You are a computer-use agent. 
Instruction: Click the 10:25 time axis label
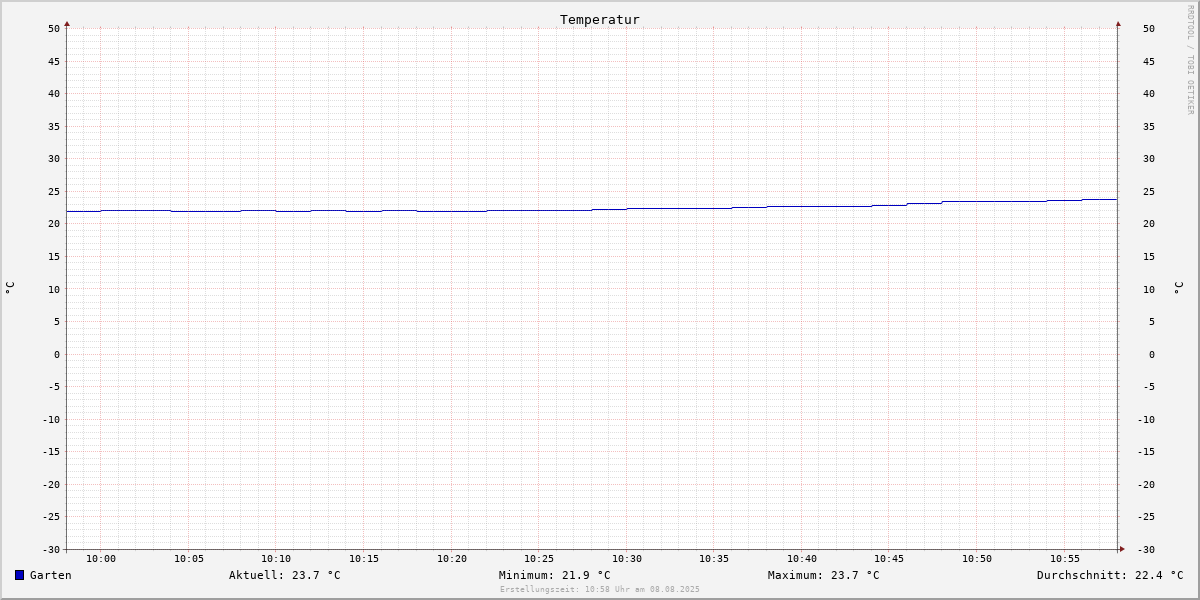(x=539, y=559)
